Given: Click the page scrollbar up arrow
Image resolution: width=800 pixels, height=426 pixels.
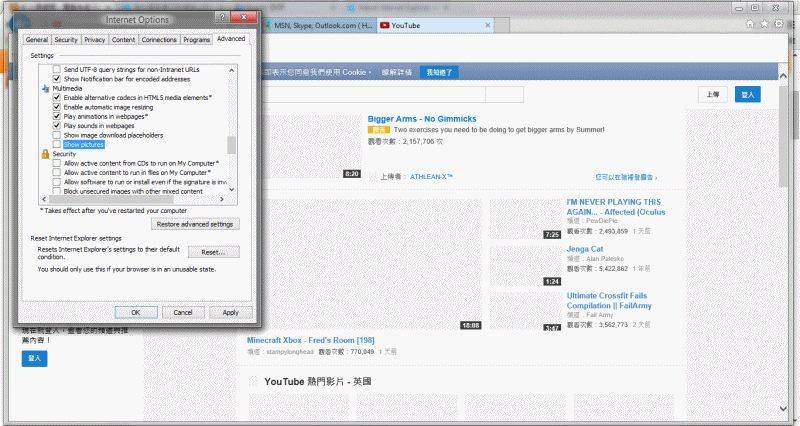Looking at the screenshot, I should pyautogui.click(x=783, y=76).
